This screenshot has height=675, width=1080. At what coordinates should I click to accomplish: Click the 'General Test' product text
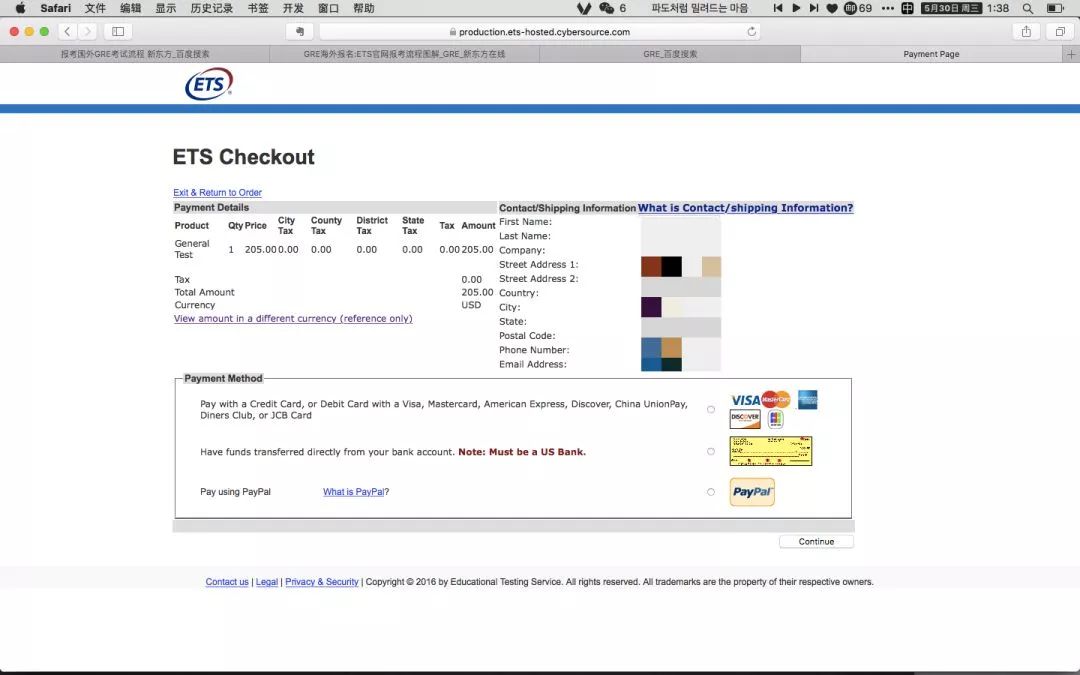(x=191, y=249)
